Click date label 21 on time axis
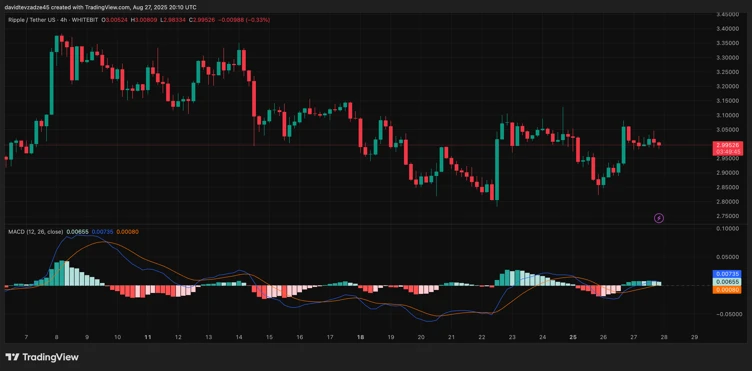The width and height of the screenshot is (752, 371). tap(452, 337)
